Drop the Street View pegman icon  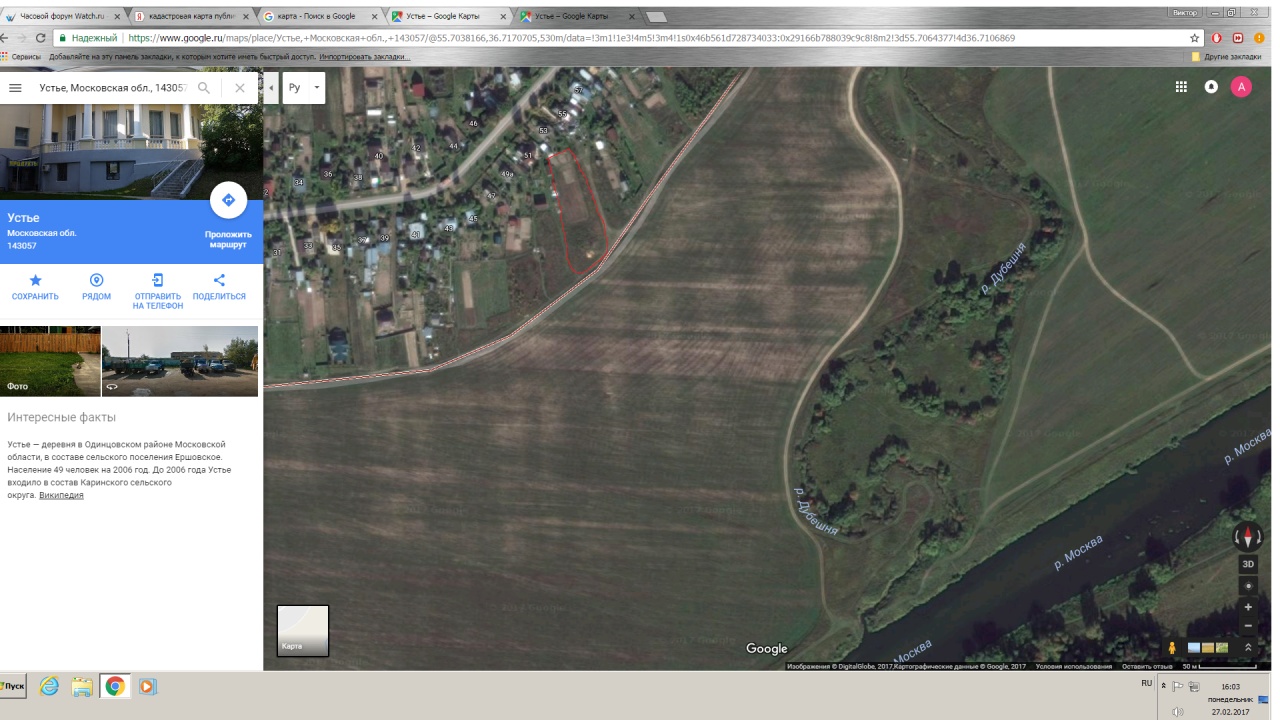pos(1172,647)
